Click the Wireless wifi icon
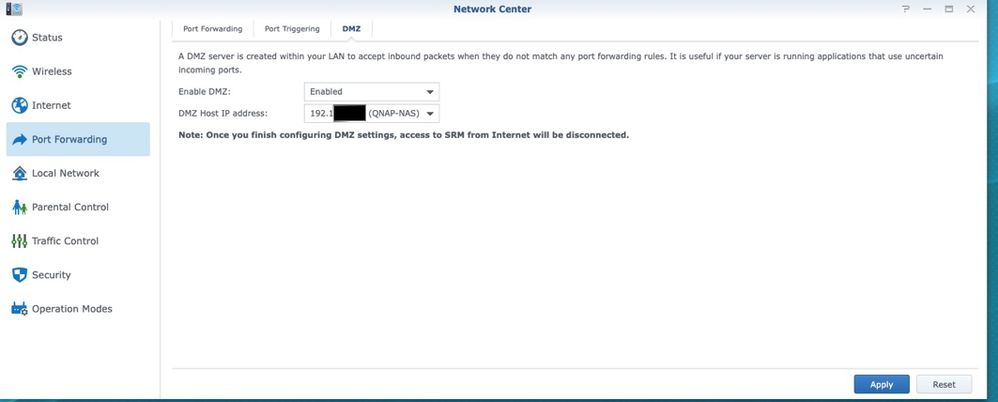Viewport: 998px width, 402px height. [20, 71]
